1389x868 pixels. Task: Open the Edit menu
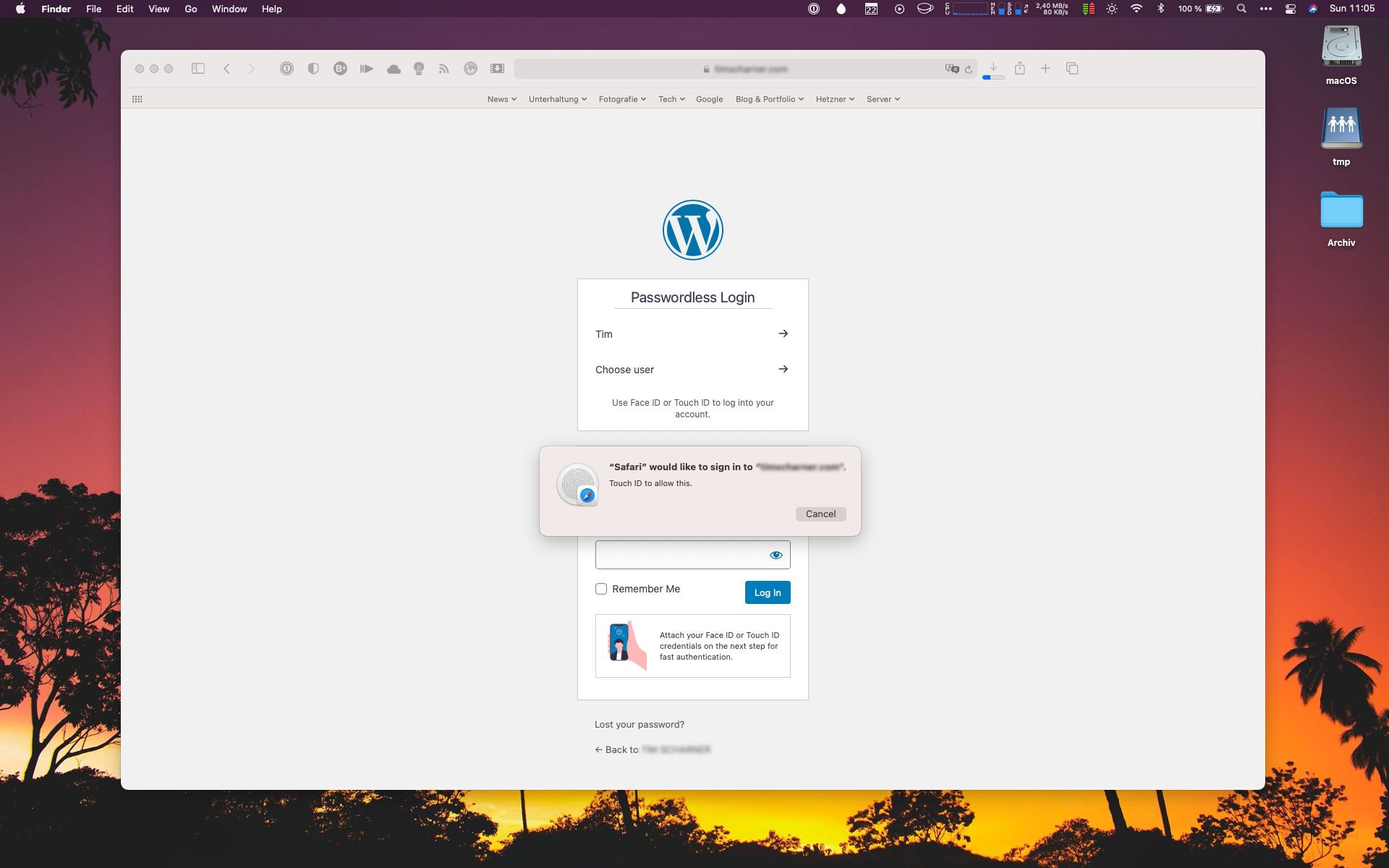[125, 9]
